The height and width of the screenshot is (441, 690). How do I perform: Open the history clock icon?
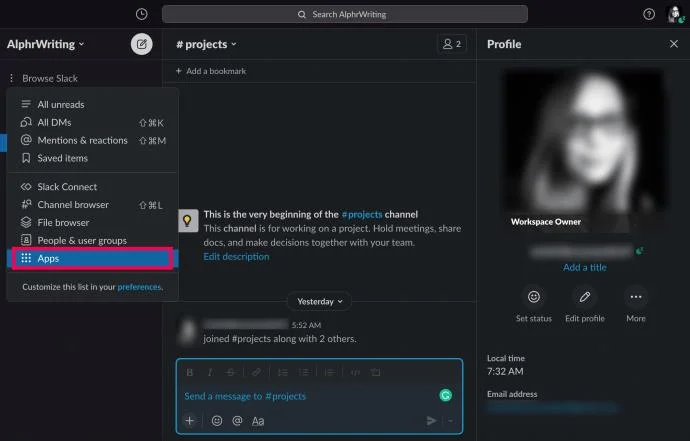tap(141, 14)
